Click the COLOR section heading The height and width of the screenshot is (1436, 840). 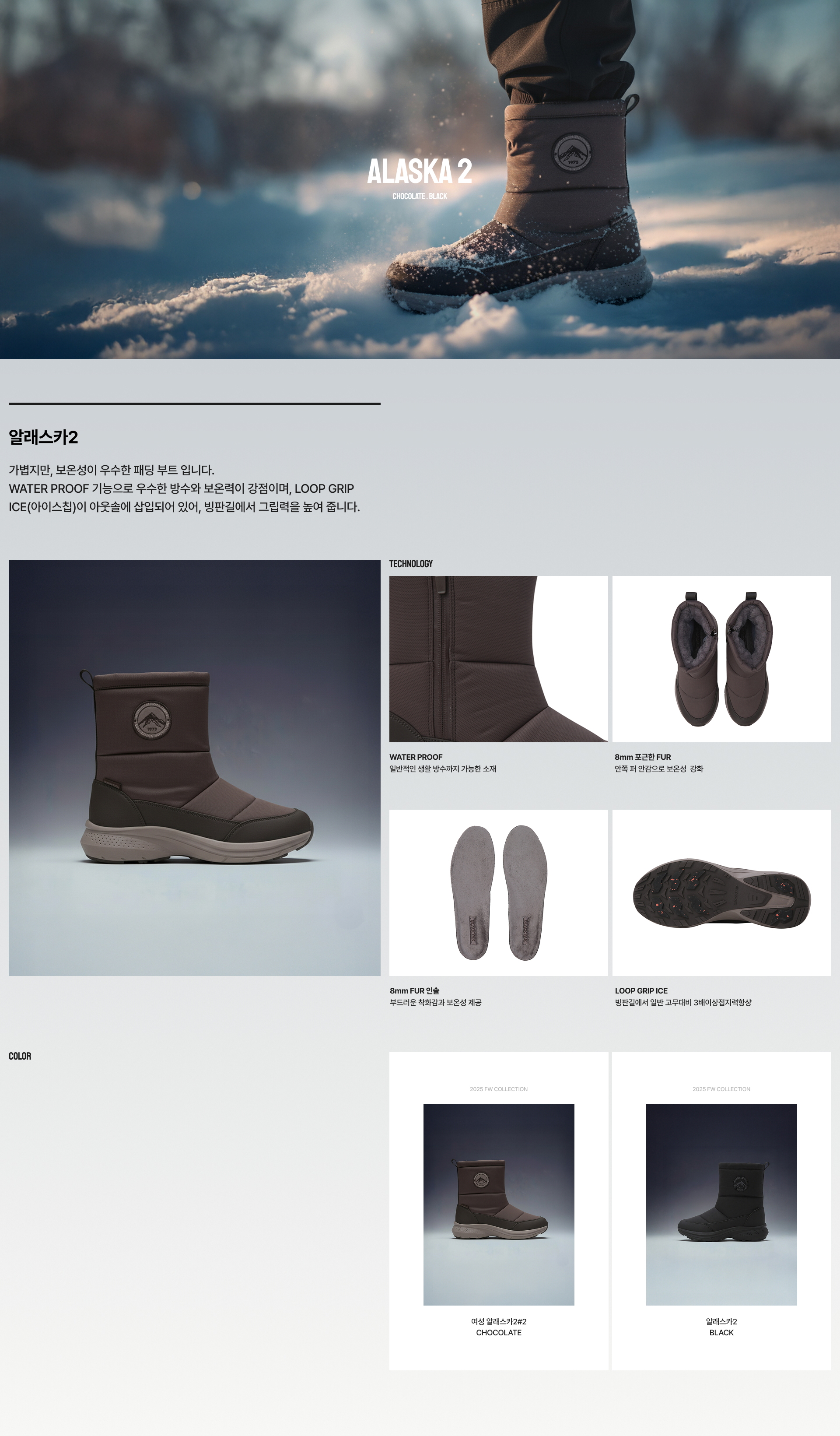click(20, 1056)
